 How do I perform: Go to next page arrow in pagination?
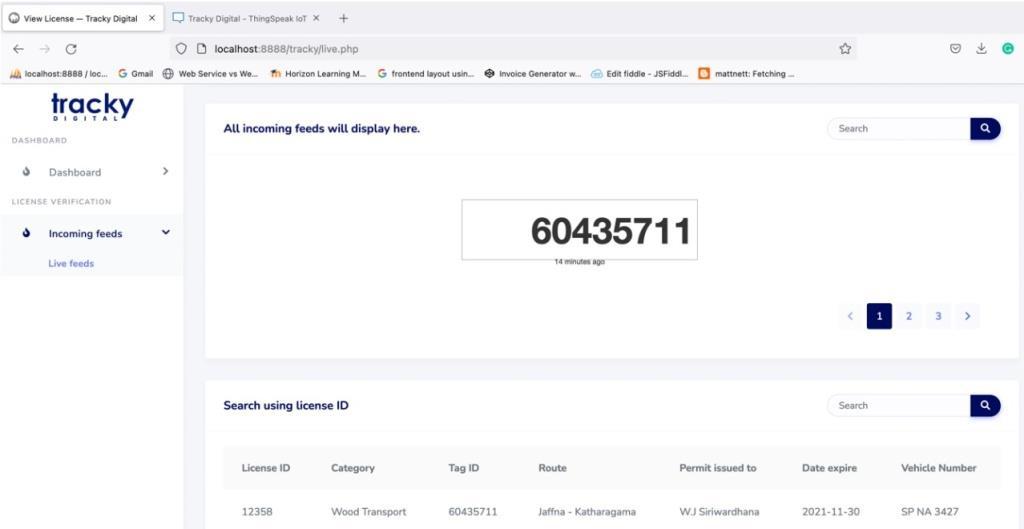tap(967, 316)
